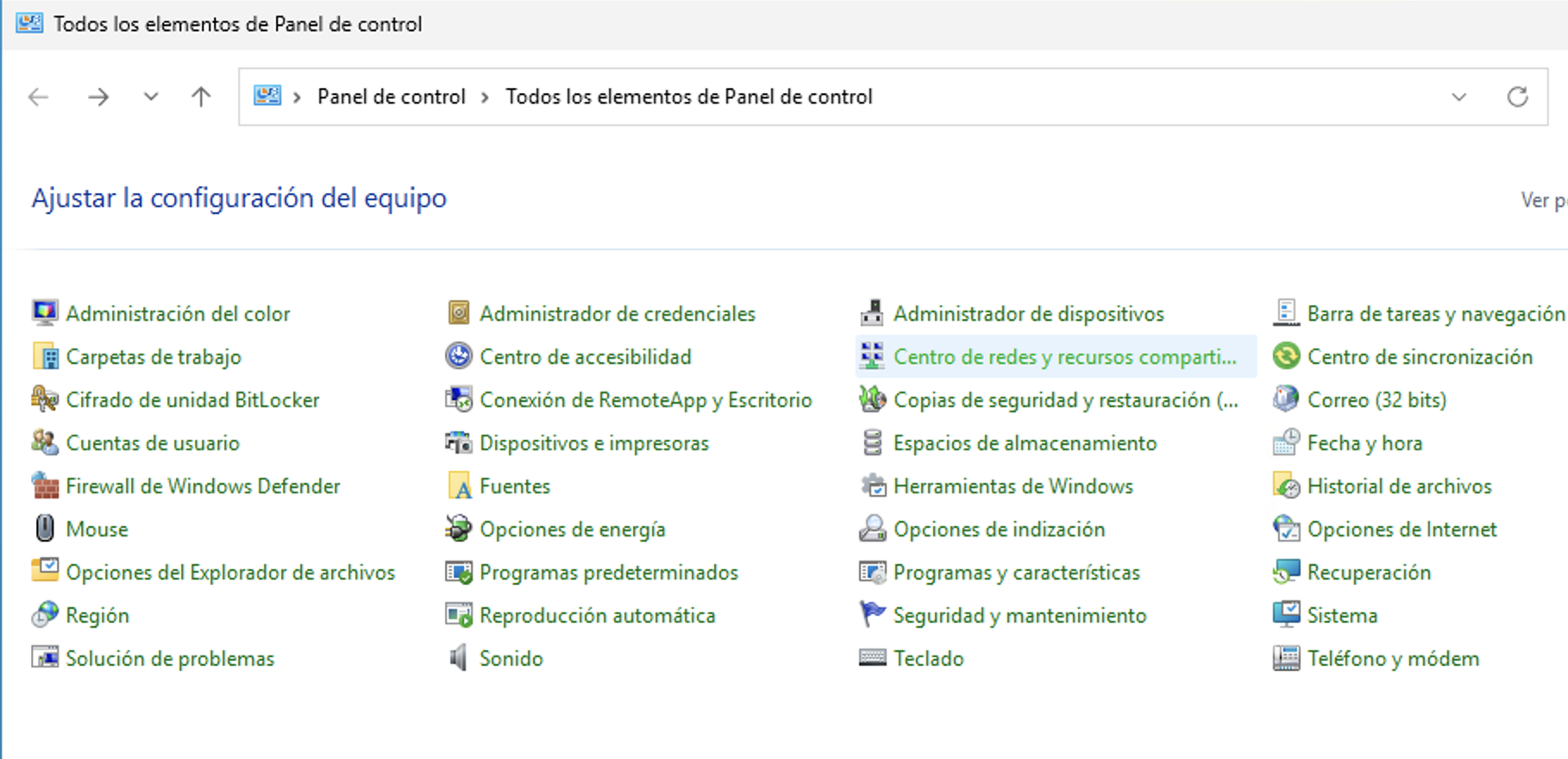Viewport: 1568px width, 759px height.
Task: Open the Administrador de credenciales safe icon
Action: (459, 312)
